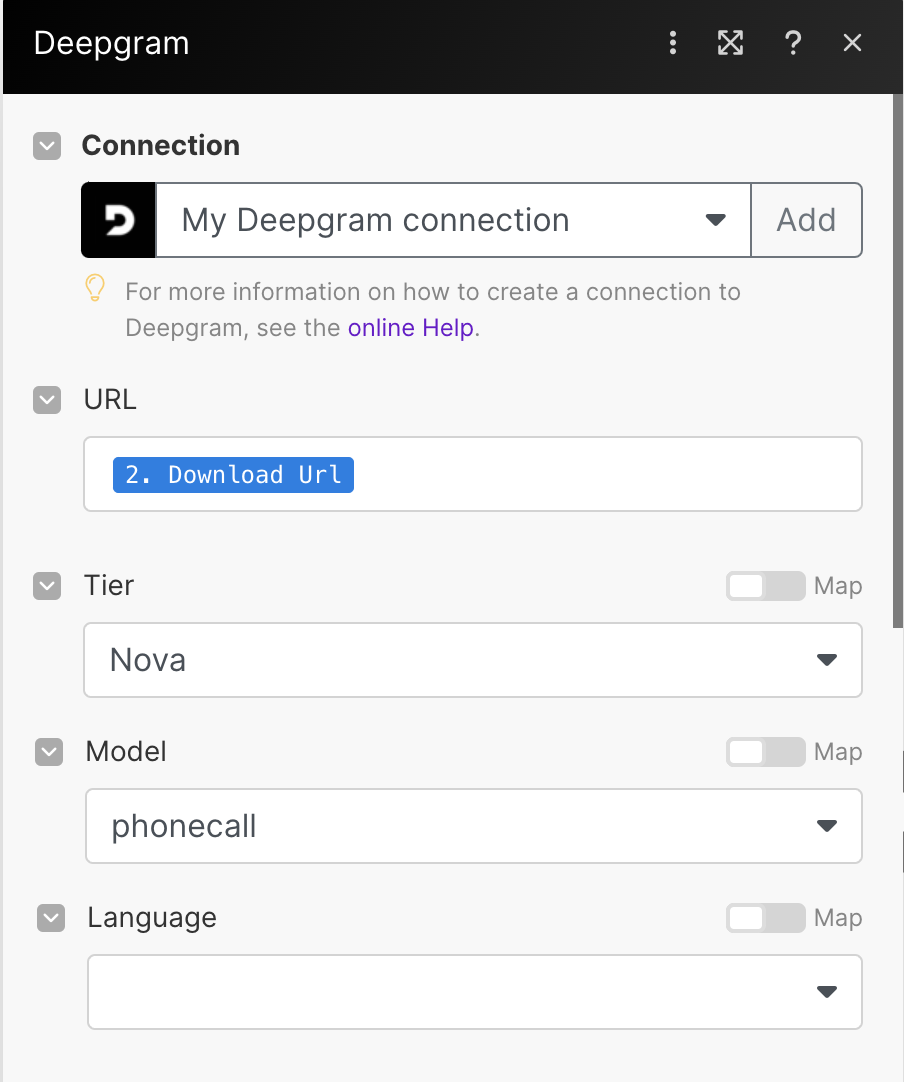Click the lightbulb hint icon
This screenshot has width=904, height=1082.
95,289
